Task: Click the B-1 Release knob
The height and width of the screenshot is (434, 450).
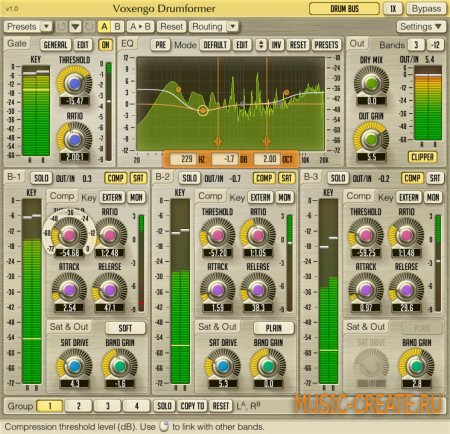Action: click(x=110, y=290)
